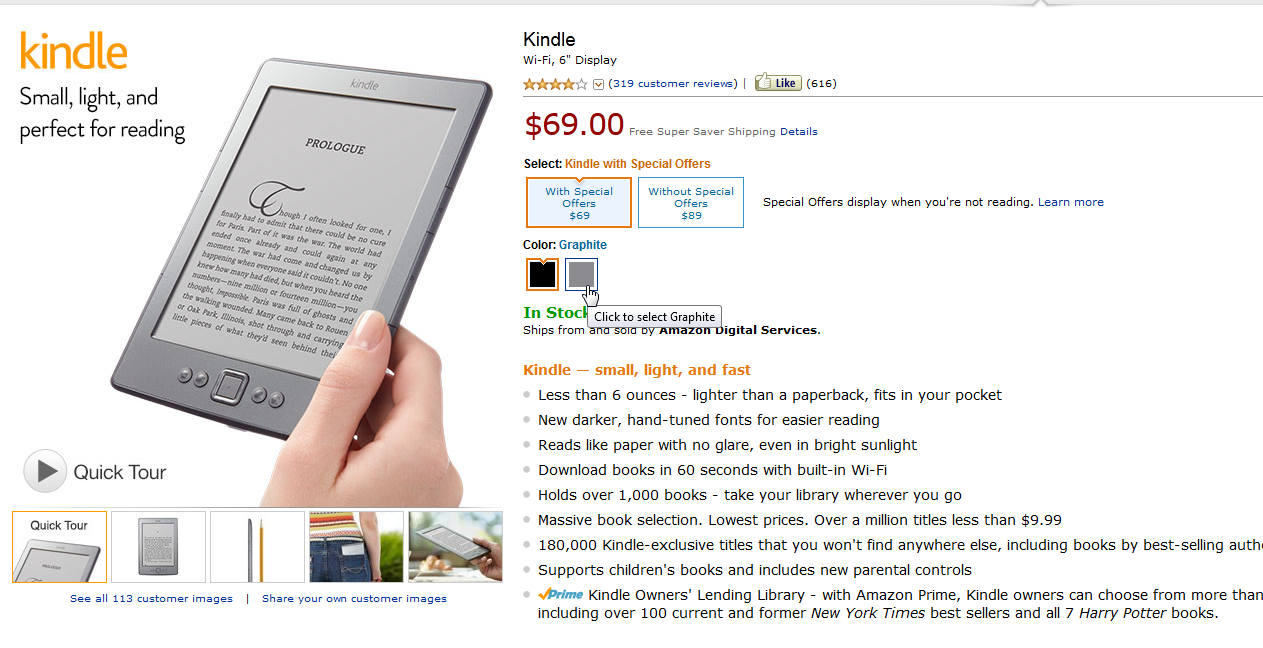This screenshot has width=1263, height=648.
Task: Click Share your own customer images
Action: coord(354,599)
